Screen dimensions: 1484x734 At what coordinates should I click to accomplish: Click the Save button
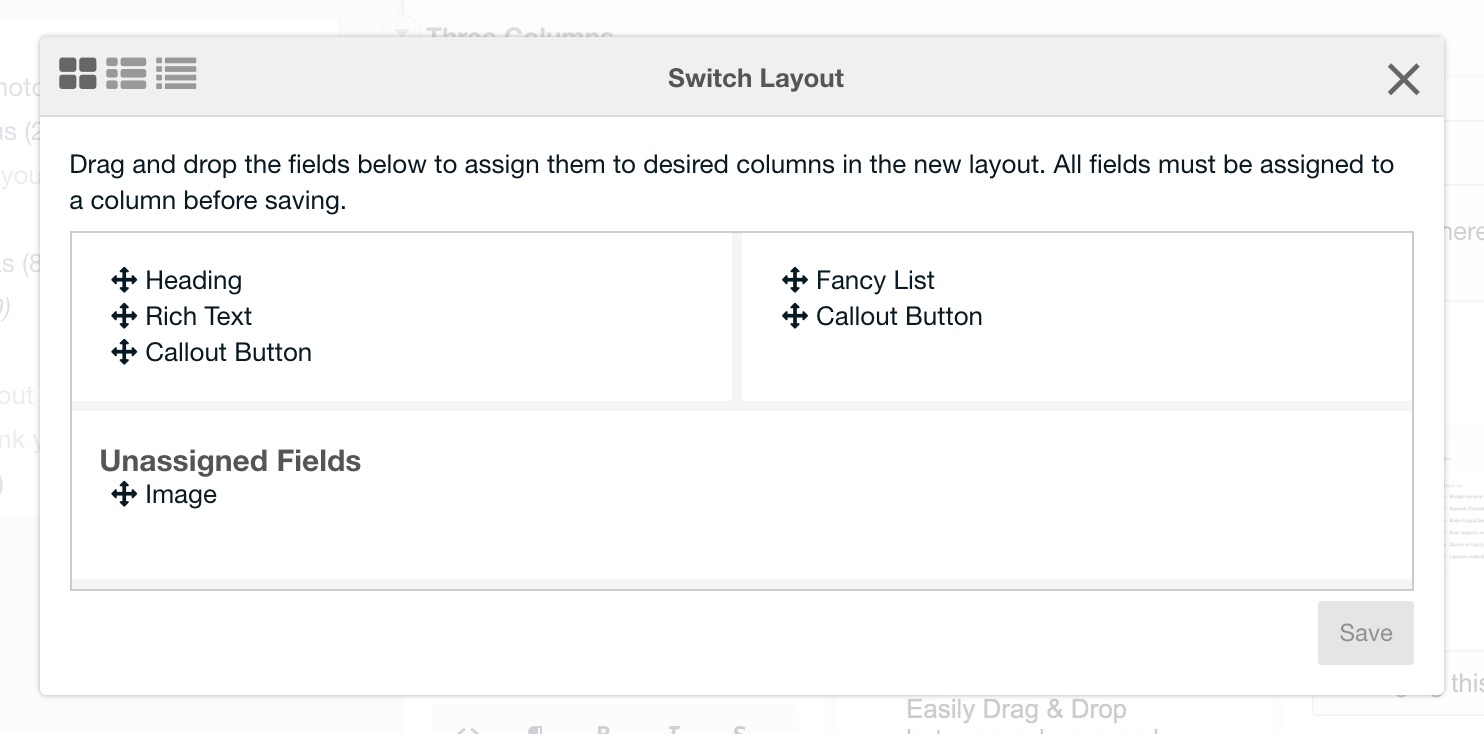click(1366, 633)
